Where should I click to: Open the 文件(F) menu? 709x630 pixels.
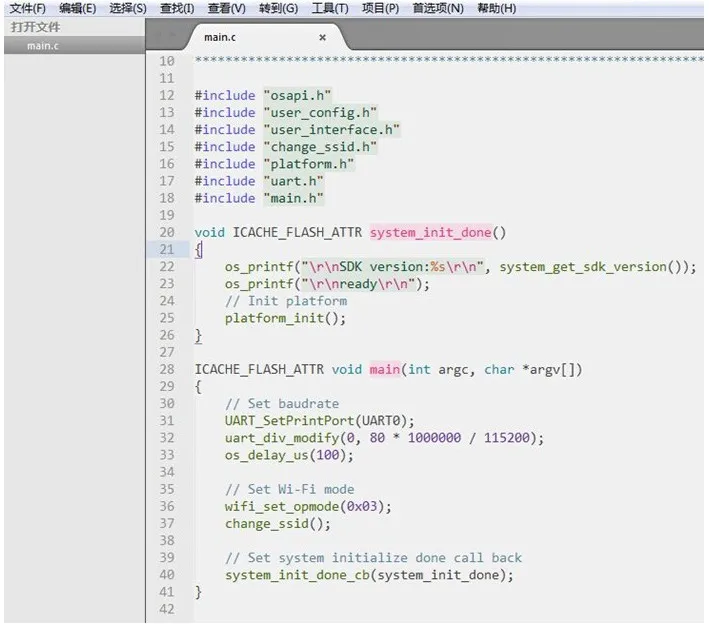click(x=27, y=9)
